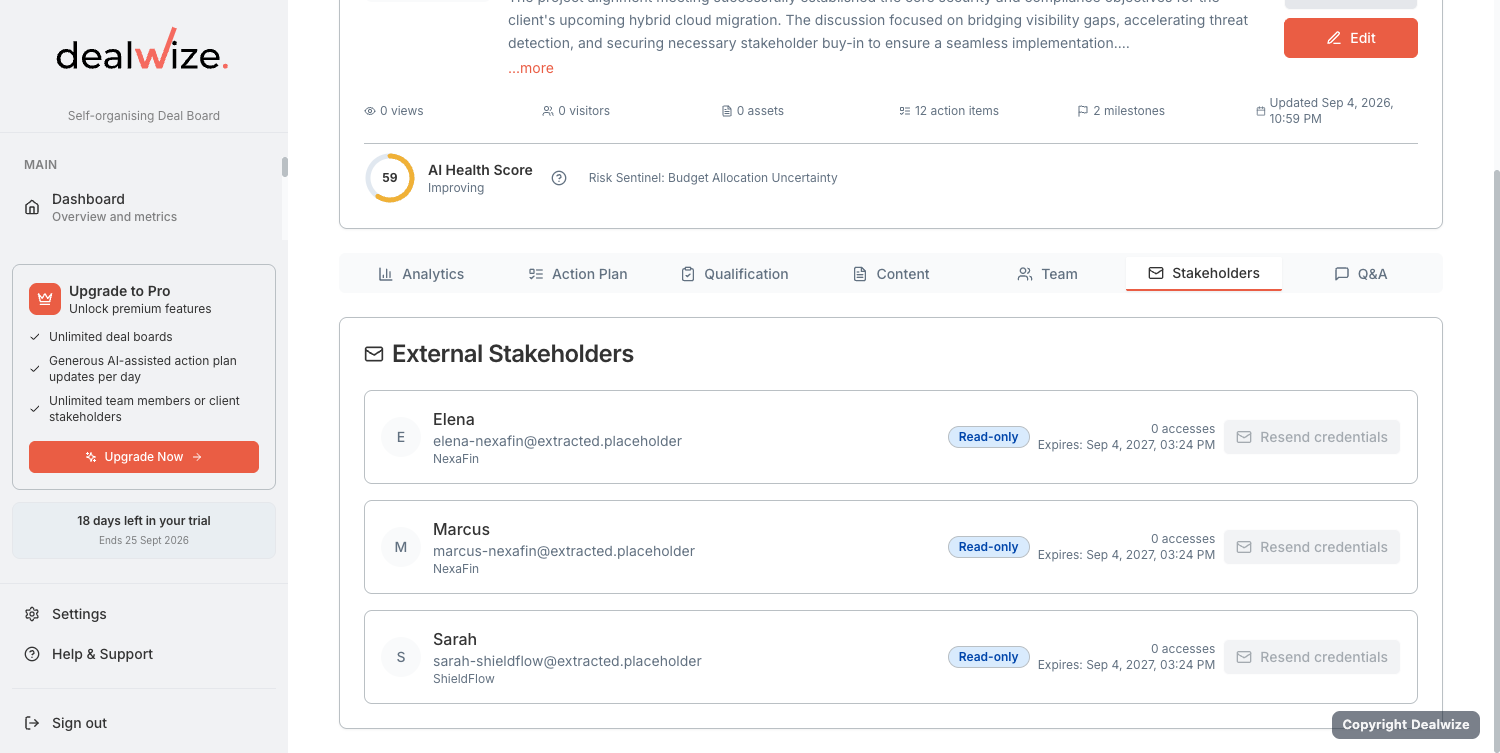Click Sarah's Read-only badge
The image size is (1500, 753).
989,657
